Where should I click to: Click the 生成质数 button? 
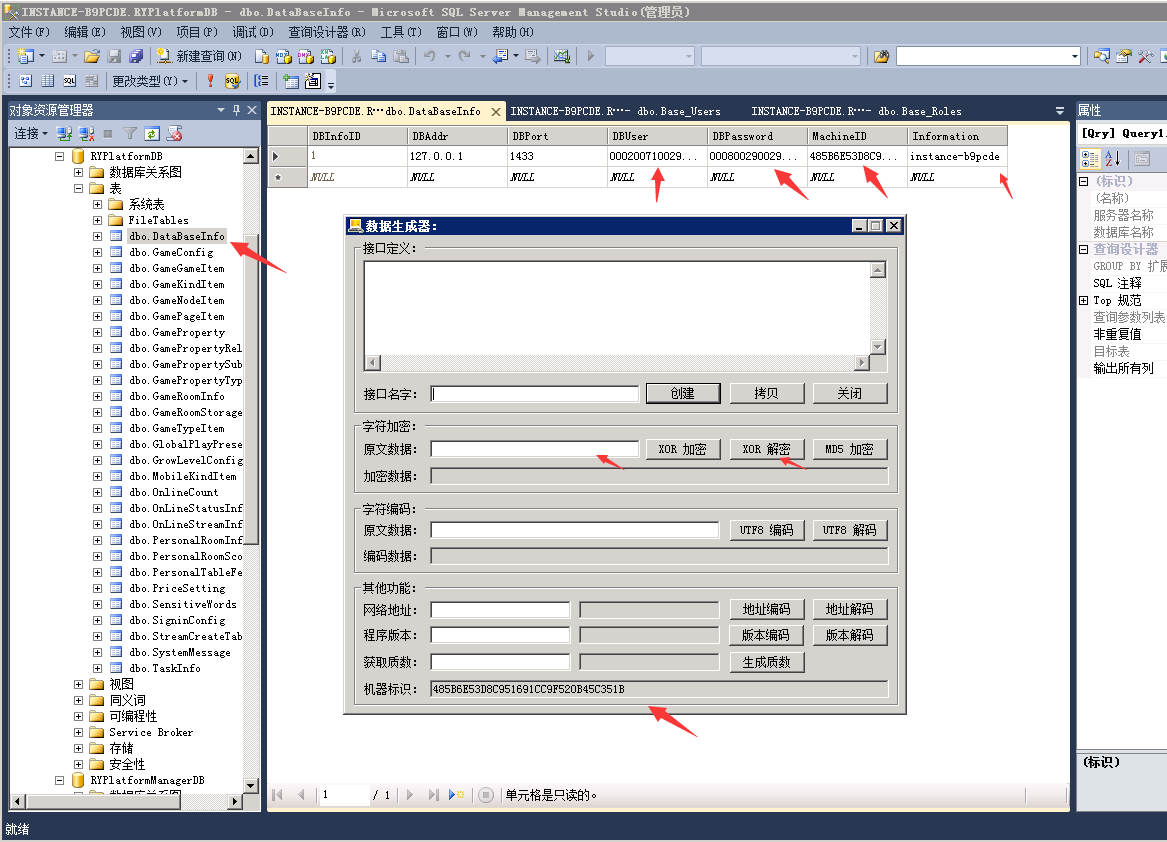(767, 663)
